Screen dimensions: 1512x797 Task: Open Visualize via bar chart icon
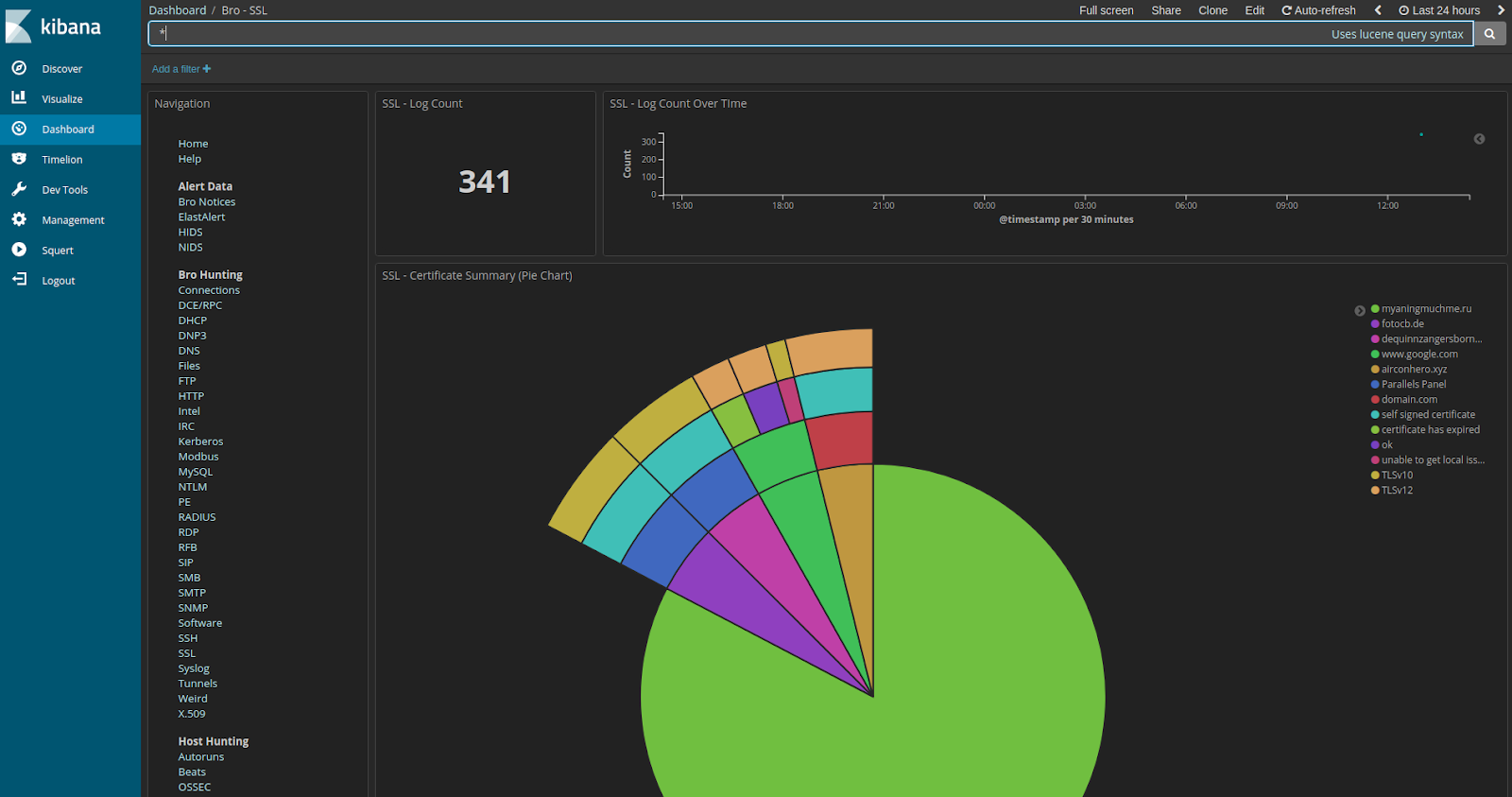click(x=19, y=97)
